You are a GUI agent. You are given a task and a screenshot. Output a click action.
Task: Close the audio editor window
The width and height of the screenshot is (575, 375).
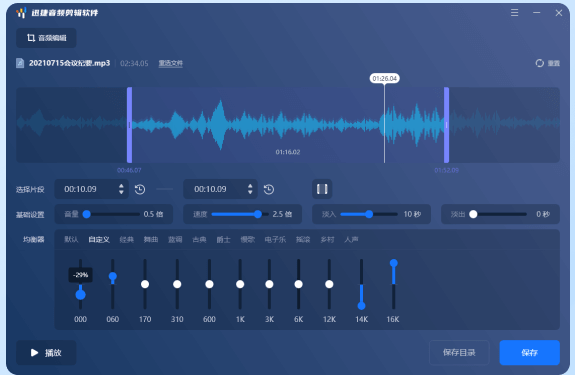click(x=558, y=13)
